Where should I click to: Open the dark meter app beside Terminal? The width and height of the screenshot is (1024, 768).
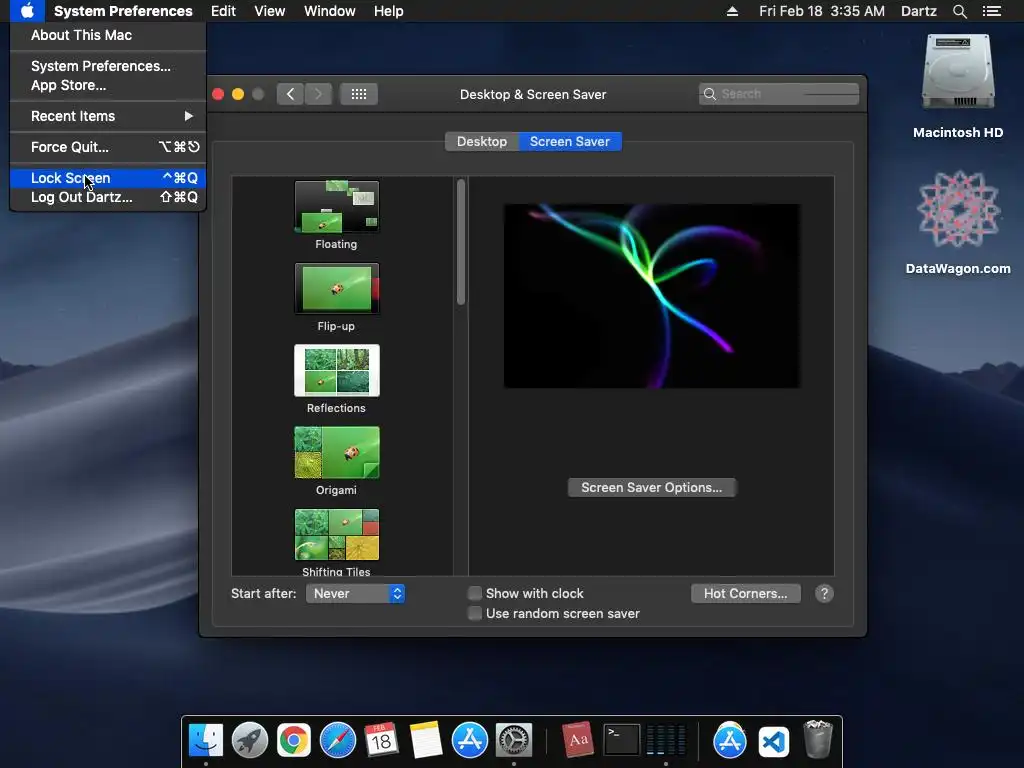point(665,740)
